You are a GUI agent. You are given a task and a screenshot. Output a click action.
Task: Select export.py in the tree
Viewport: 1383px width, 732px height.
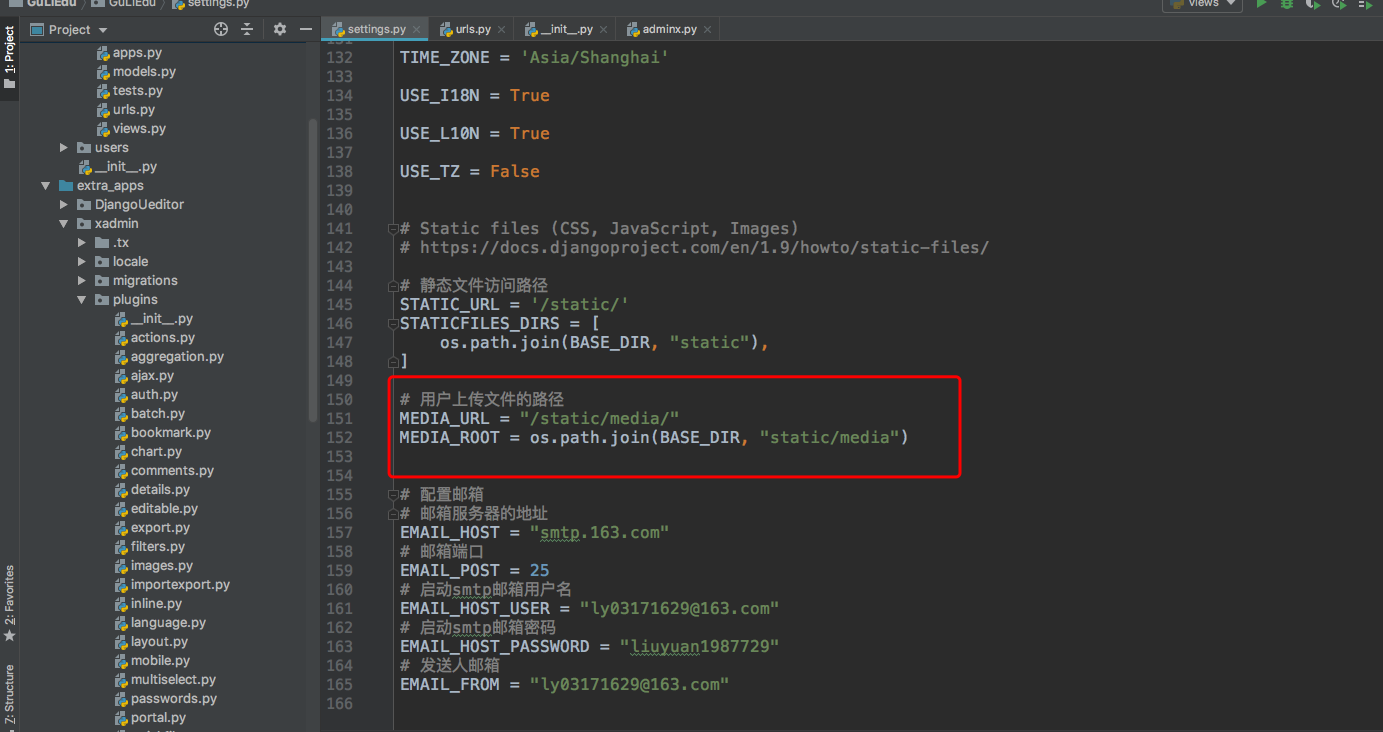tap(152, 528)
